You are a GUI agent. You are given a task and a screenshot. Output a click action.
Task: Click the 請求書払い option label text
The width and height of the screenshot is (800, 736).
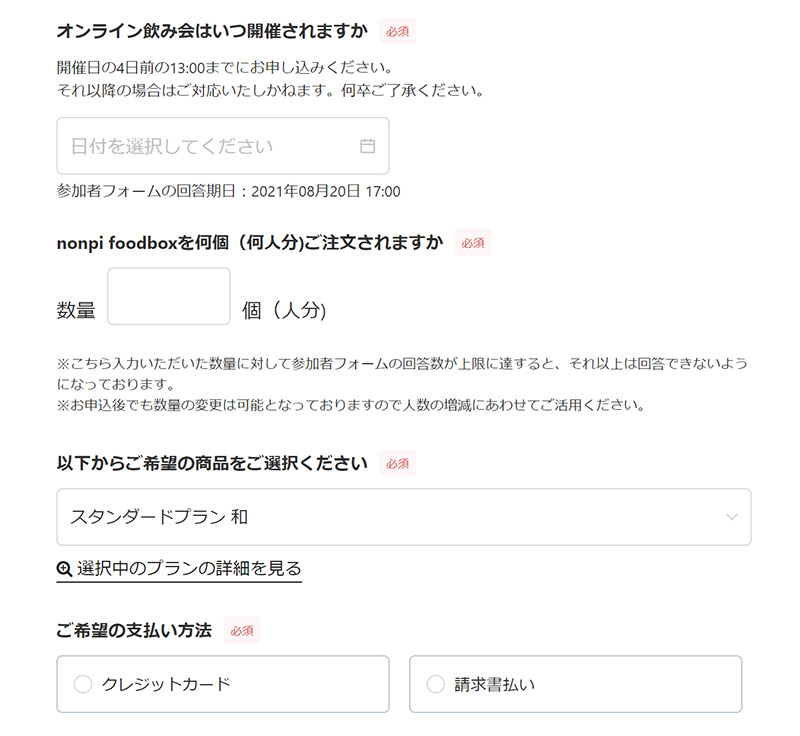tap(493, 684)
